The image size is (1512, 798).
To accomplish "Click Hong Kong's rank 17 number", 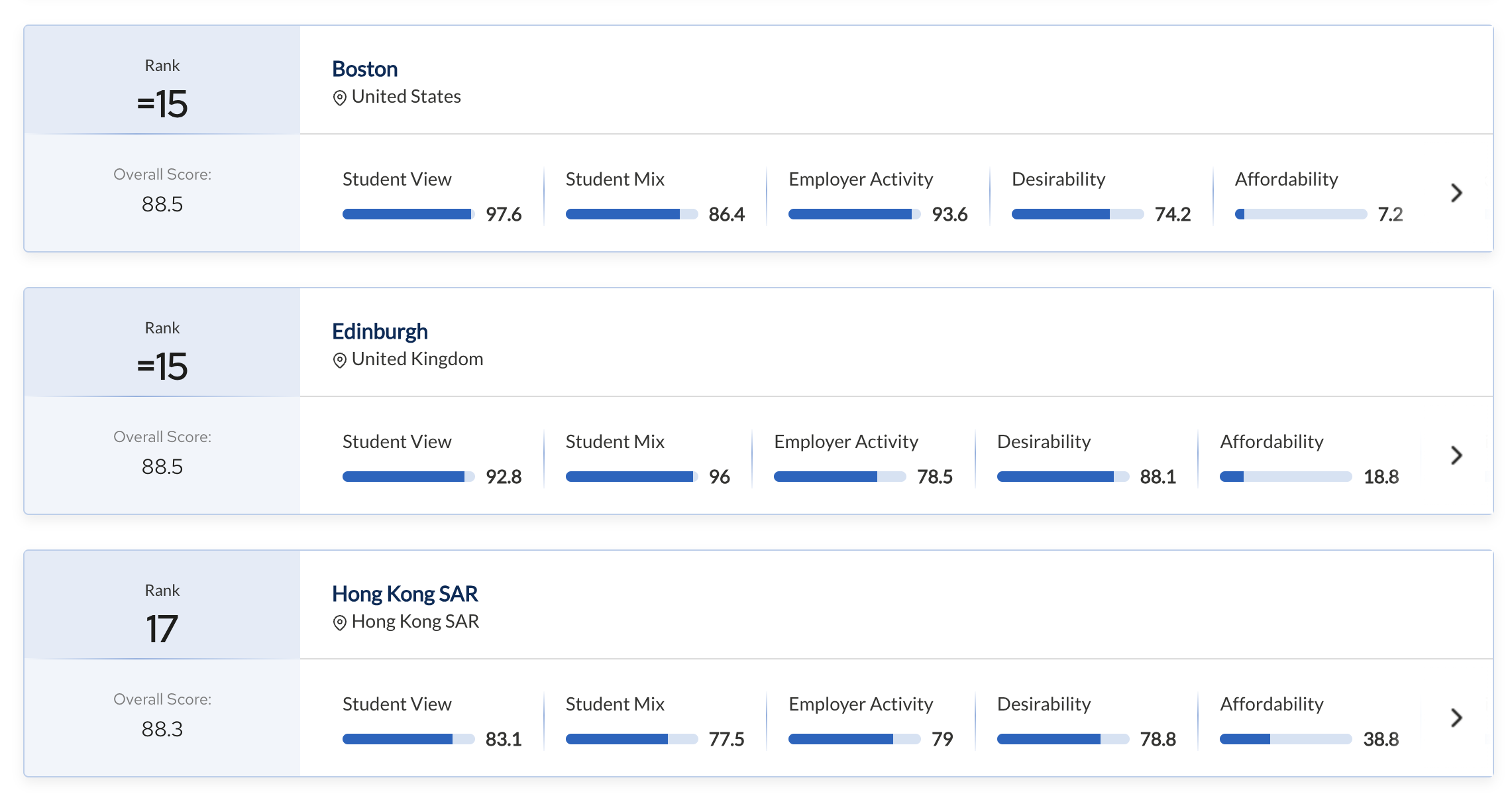I will click(x=162, y=629).
